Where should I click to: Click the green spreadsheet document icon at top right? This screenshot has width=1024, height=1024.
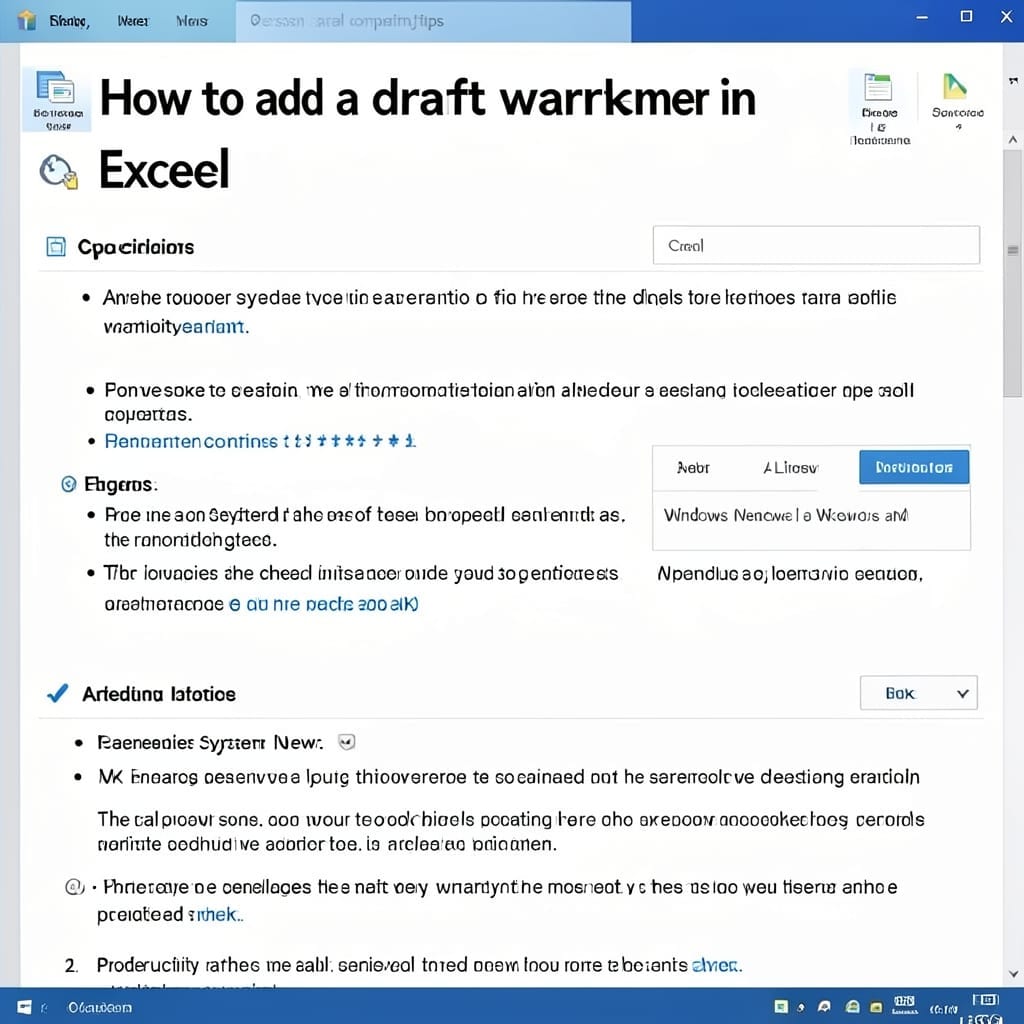878,86
